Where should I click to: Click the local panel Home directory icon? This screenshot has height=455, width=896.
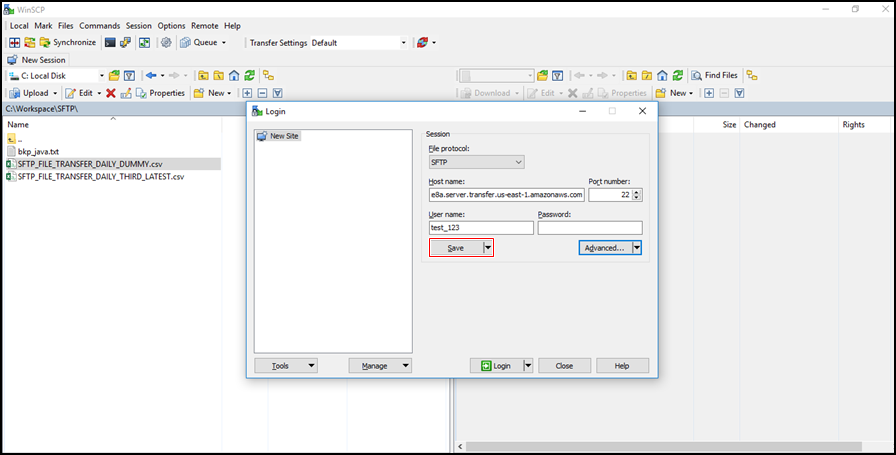[234, 75]
